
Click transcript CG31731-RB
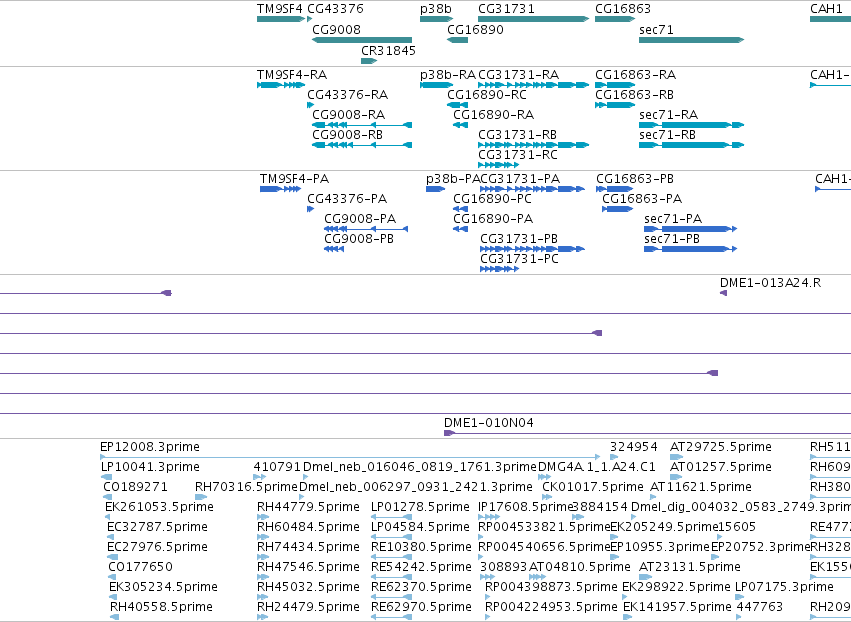pyautogui.click(x=534, y=145)
